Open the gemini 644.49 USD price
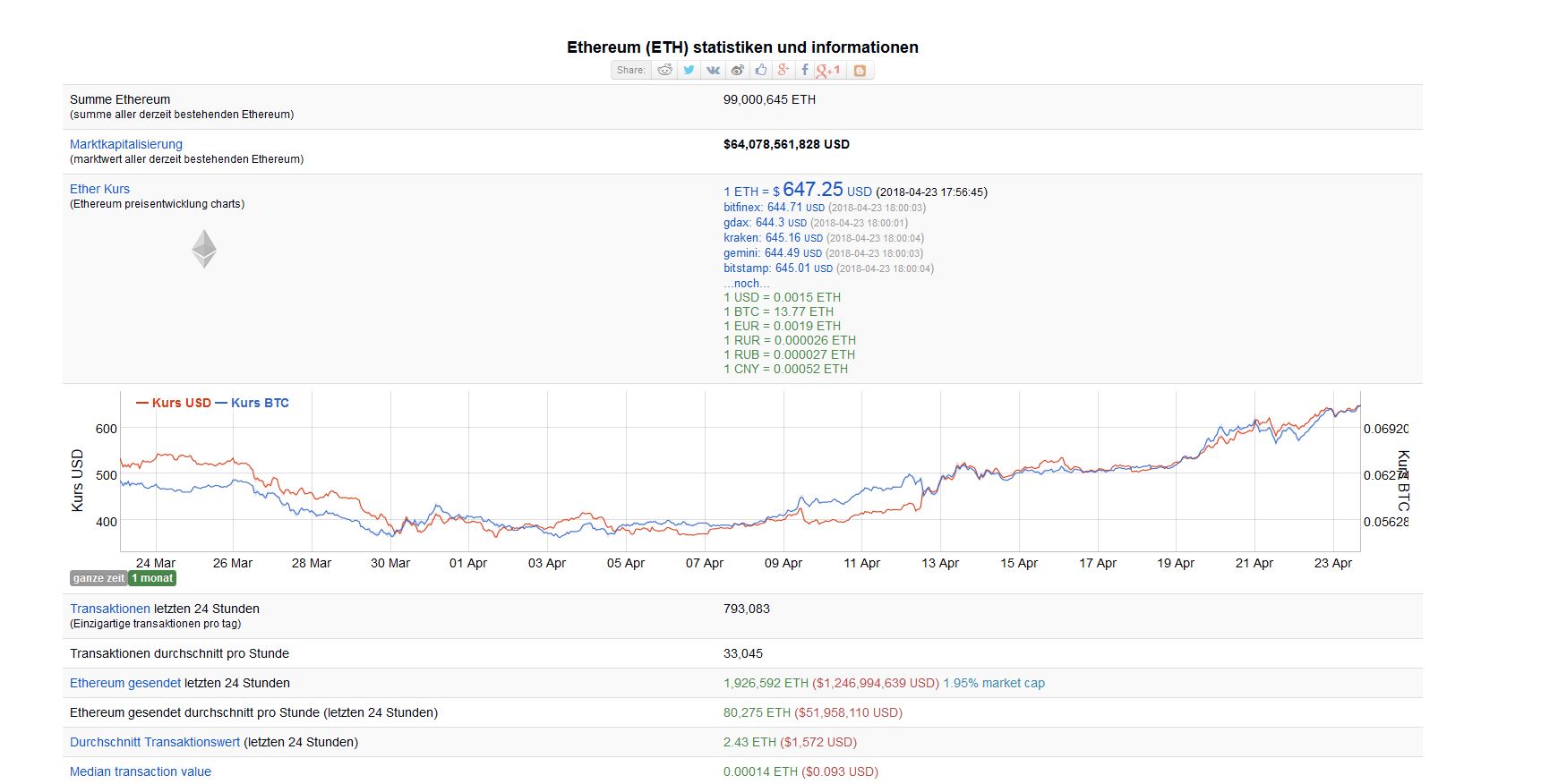 (773, 253)
